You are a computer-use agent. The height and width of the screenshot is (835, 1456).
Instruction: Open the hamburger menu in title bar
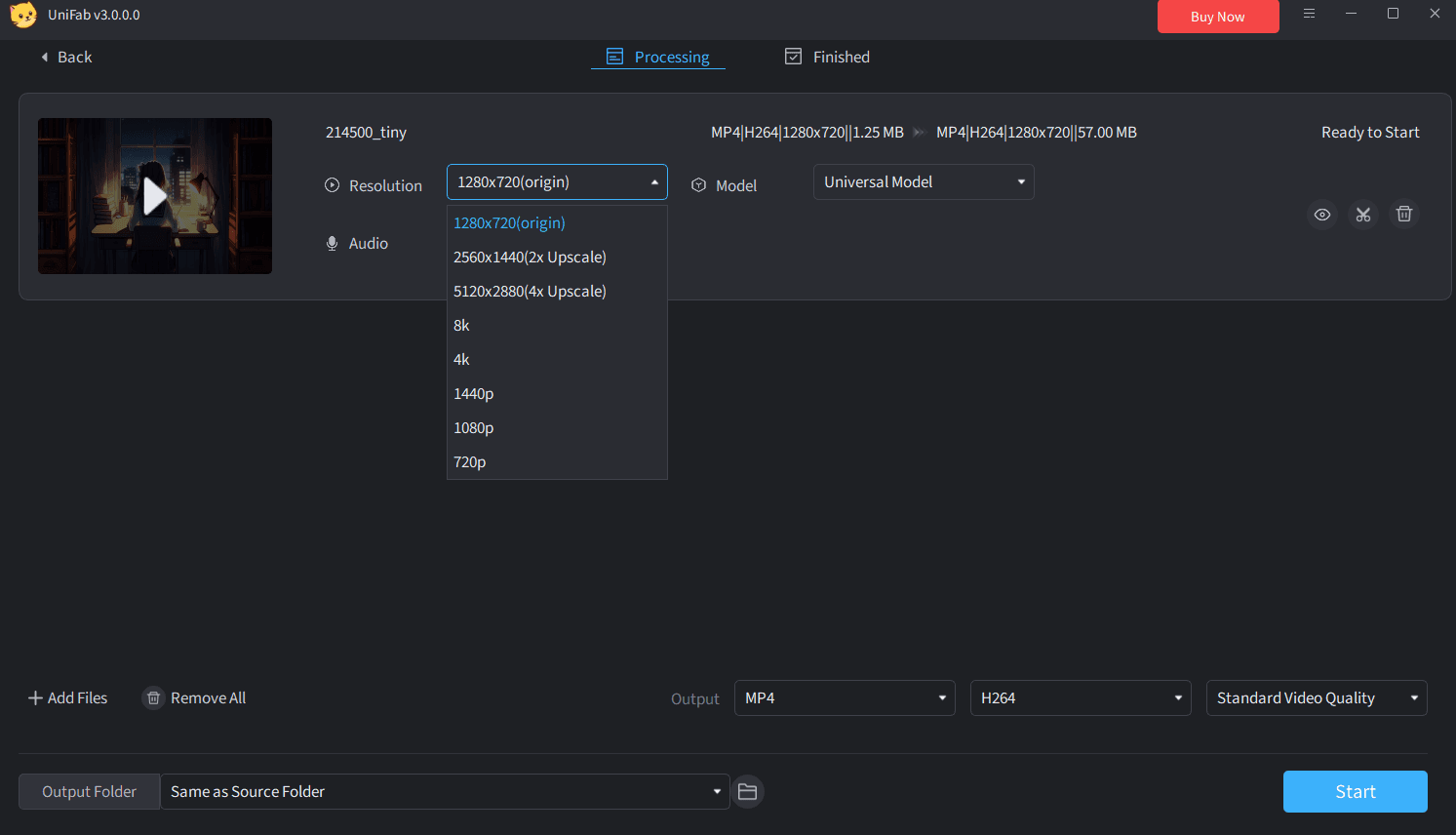pyautogui.click(x=1309, y=14)
